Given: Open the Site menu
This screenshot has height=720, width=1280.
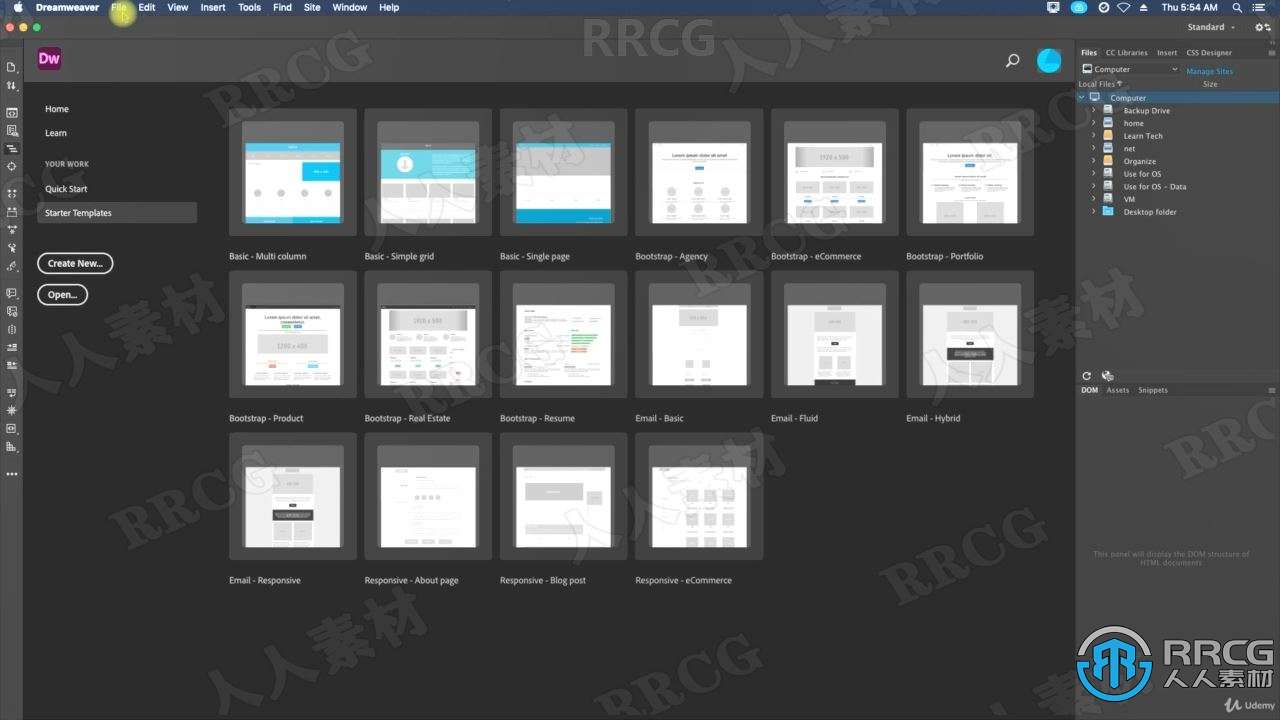Looking at the screenshot, I should pos(312,7).
